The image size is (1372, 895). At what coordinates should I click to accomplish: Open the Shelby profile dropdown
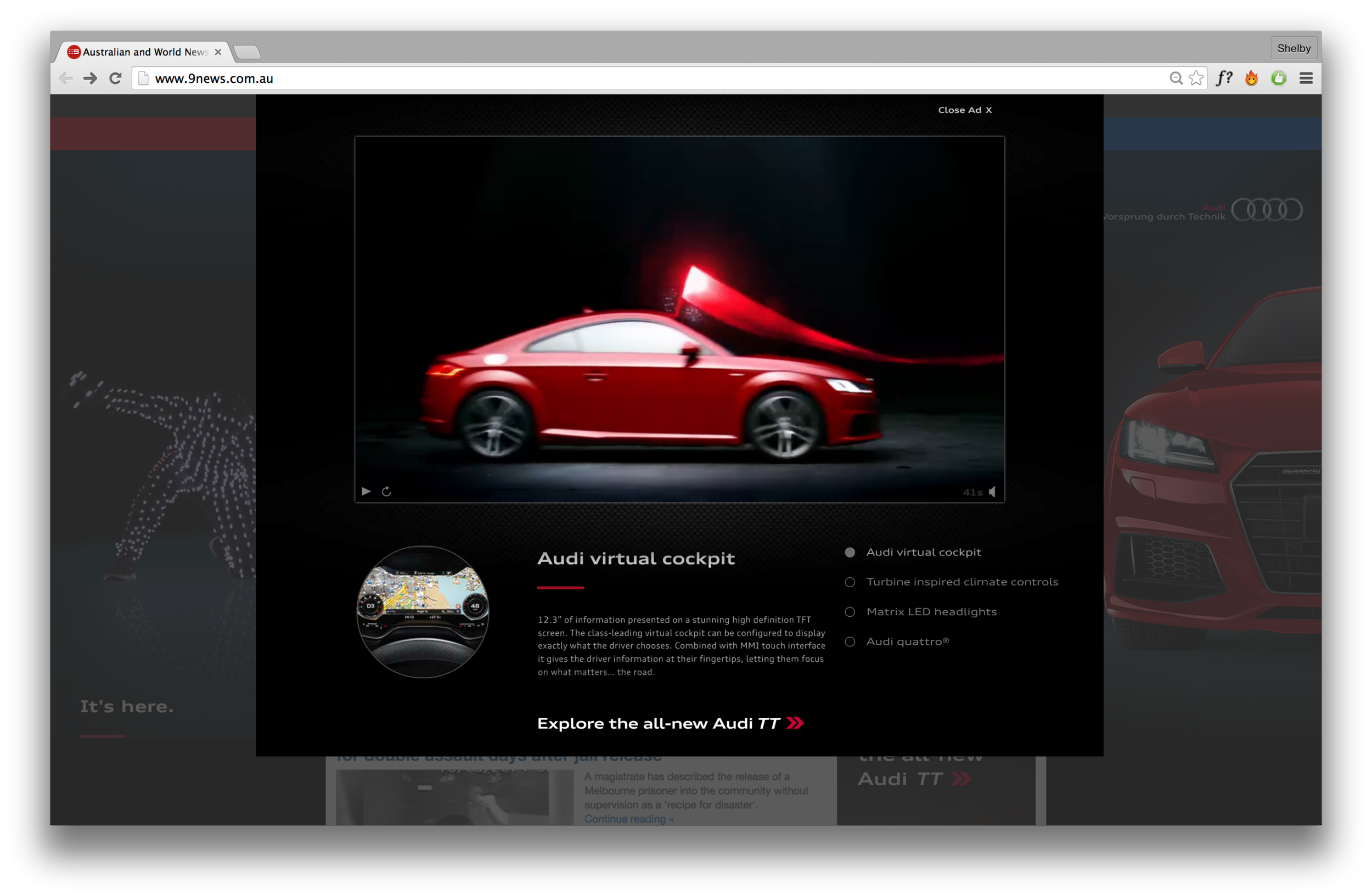pyautogui.click(x=1293, y=48)
